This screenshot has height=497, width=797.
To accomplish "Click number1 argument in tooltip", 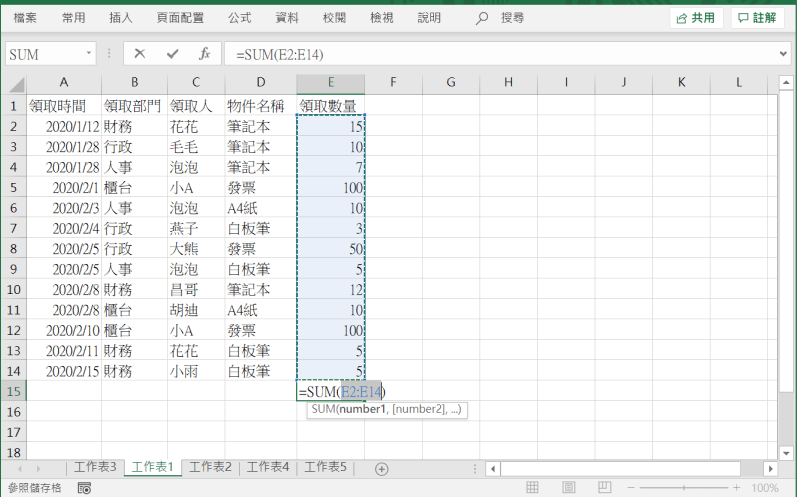I will (x=363, y=410).
